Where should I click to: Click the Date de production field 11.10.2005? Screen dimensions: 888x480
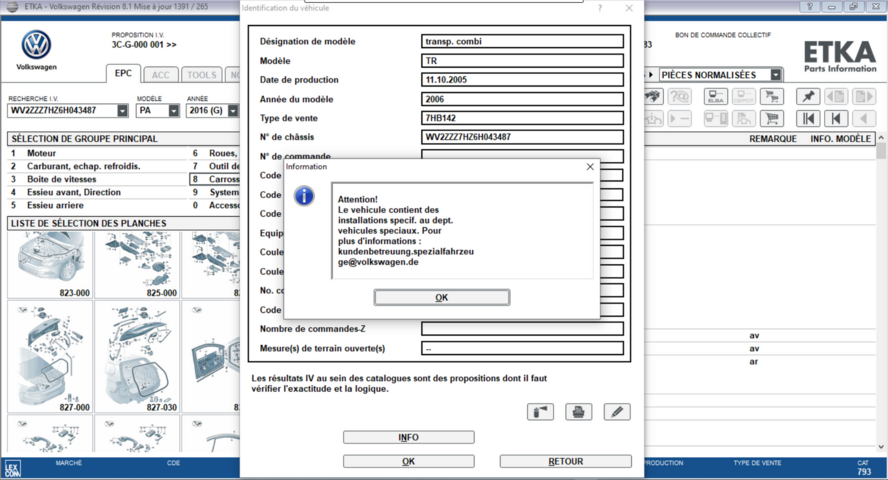coord(522,80)
